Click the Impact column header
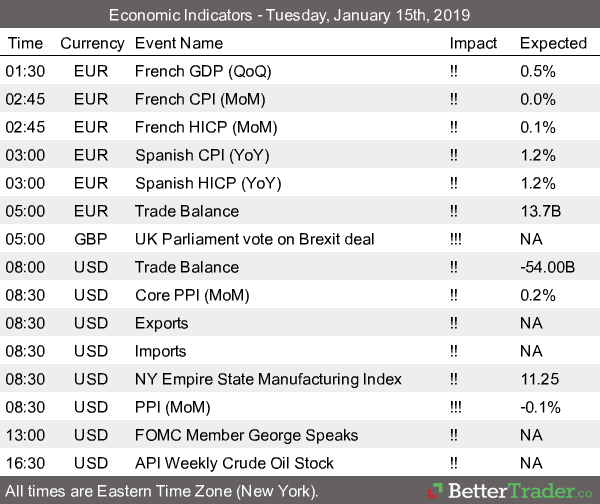This screenshot has height=504, width=600. 474,43
